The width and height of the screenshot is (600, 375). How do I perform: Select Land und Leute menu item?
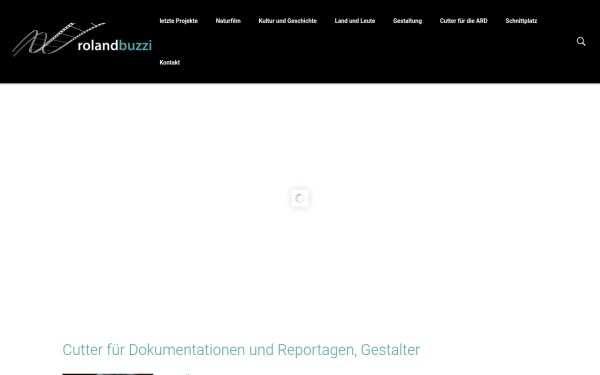355,21
